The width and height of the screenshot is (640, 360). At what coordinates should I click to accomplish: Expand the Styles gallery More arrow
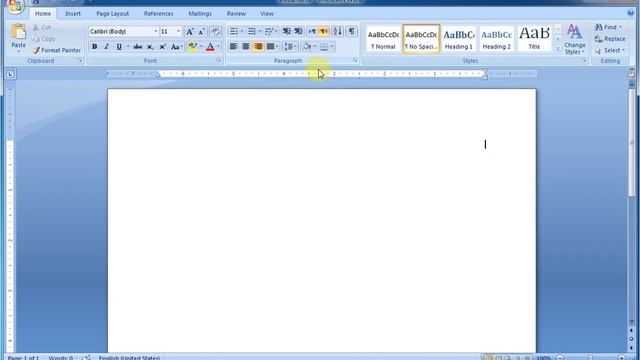pos(558,49)
